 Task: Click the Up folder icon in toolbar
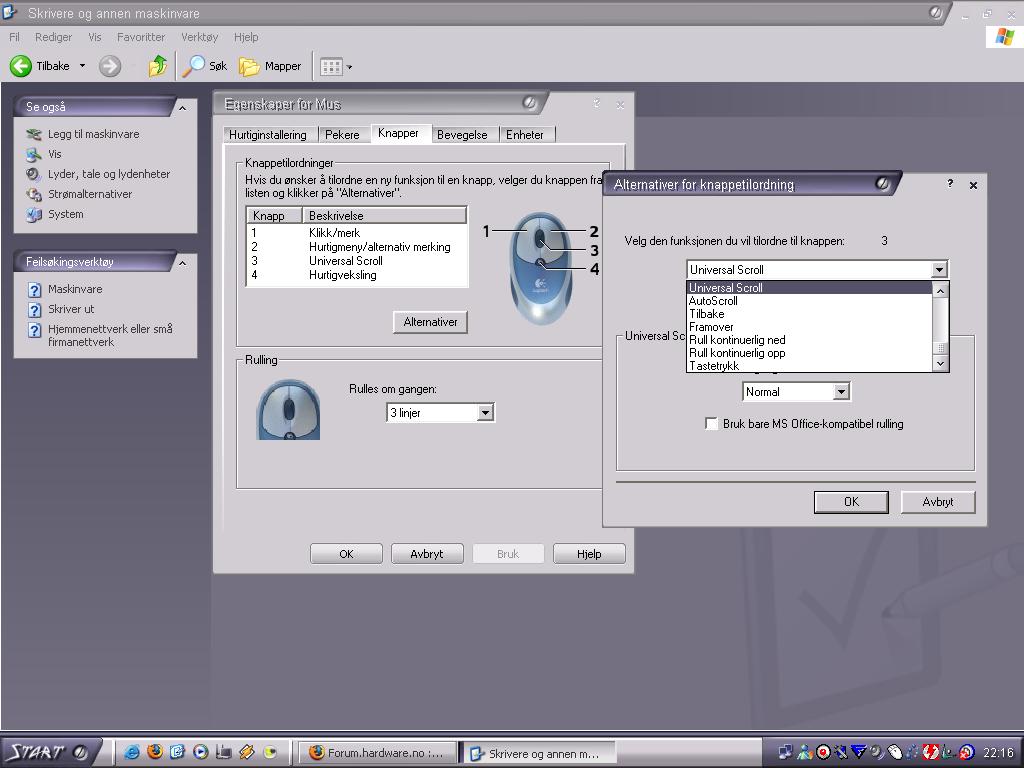tap(157, 66)
